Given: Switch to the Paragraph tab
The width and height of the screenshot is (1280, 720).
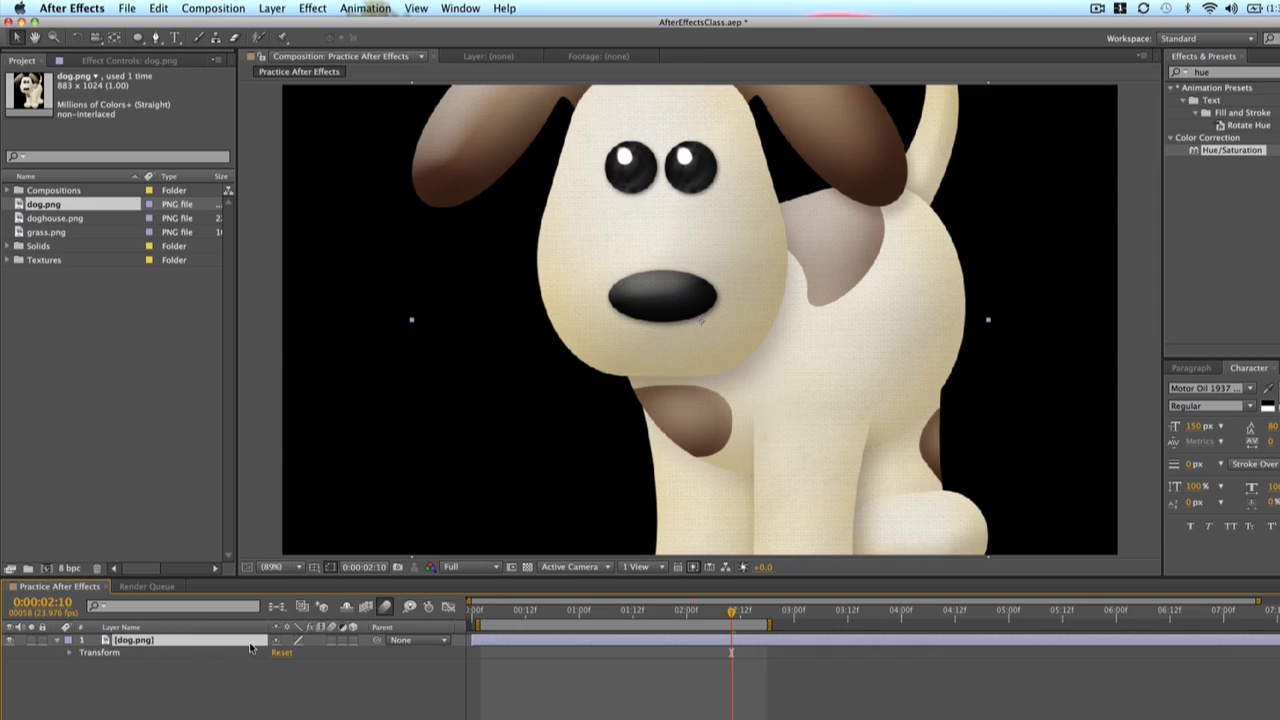Looking at the screenshot, I should click(1191, 368).
